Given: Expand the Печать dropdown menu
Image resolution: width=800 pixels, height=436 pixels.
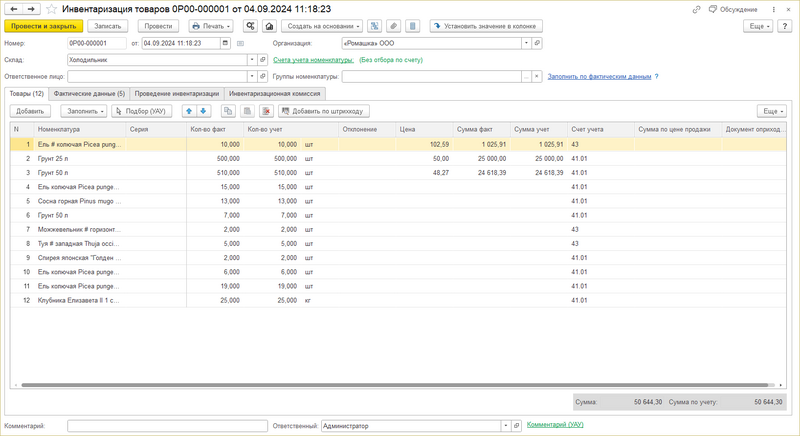Looking at the screenshot, I should tap(210, 26).
